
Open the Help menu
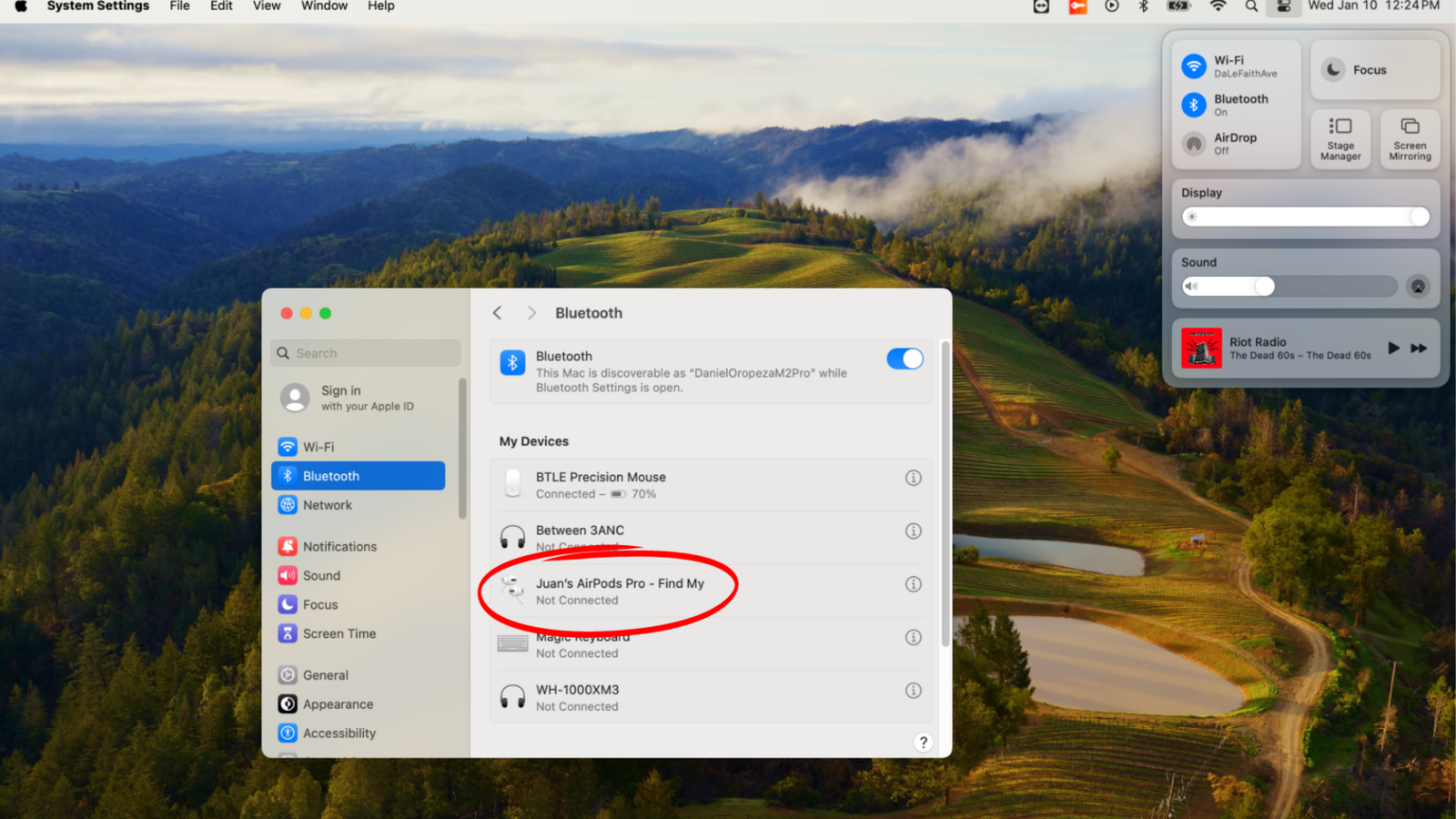(x=380, y=6)
